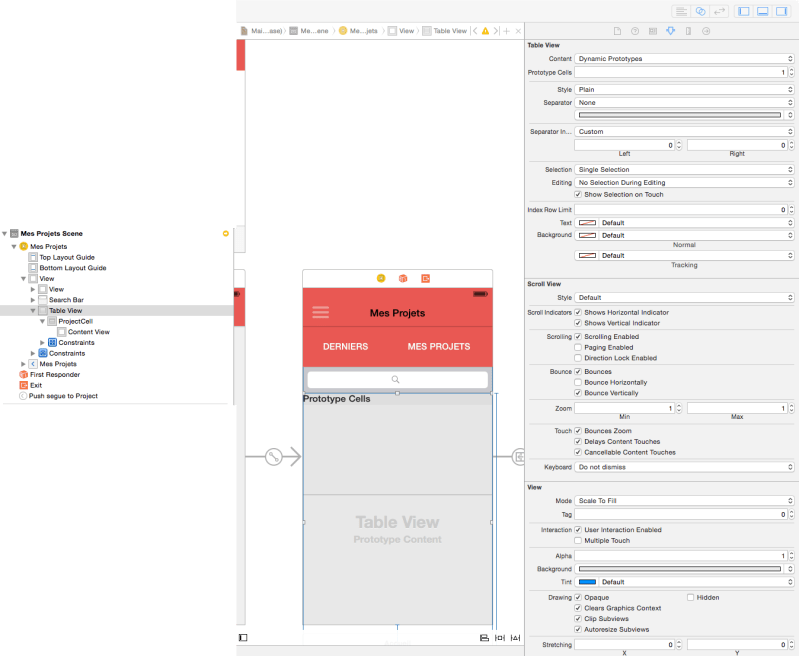Click the hamburger menu icon on canvas
This screenshot has height=656, width=799.
tap(321, 312)
